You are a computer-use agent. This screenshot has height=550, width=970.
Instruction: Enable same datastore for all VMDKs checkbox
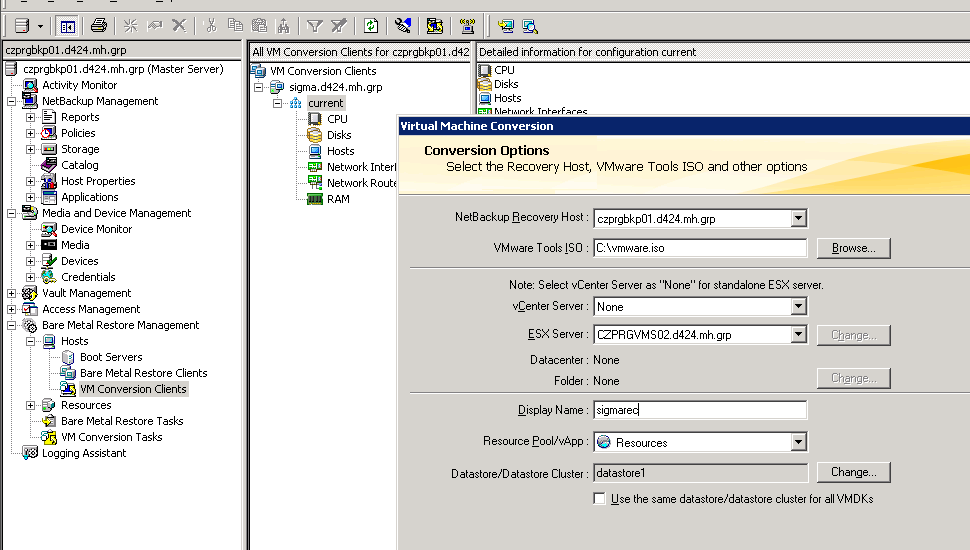click(x=599, y=499)
